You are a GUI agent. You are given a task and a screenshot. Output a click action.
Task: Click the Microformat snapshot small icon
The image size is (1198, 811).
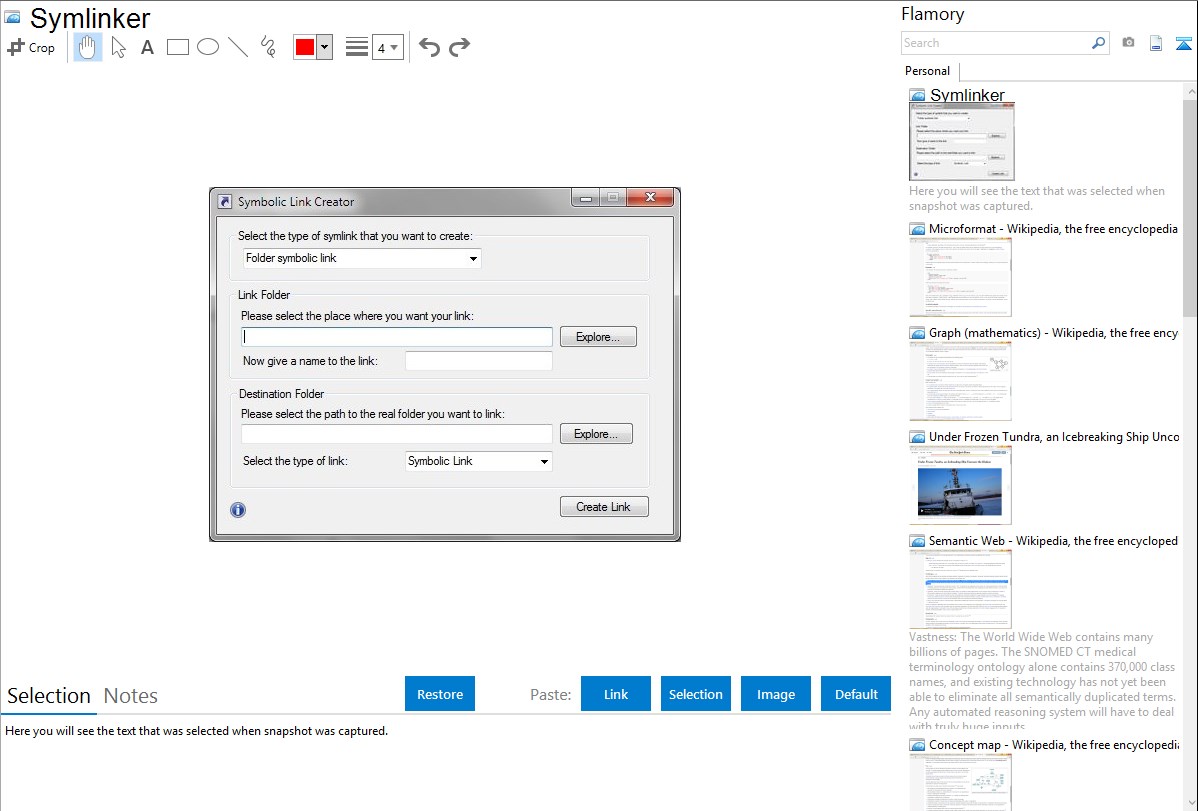pos(917,229)
